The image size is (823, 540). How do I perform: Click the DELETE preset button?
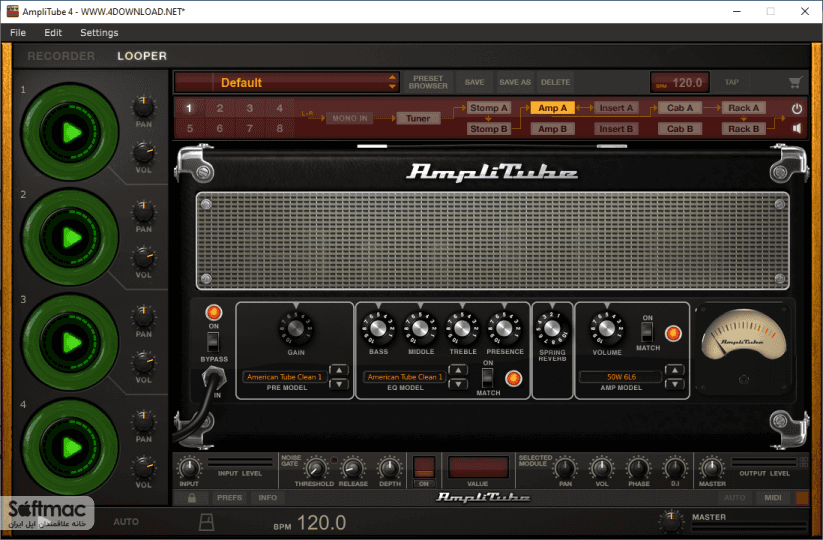555,82
